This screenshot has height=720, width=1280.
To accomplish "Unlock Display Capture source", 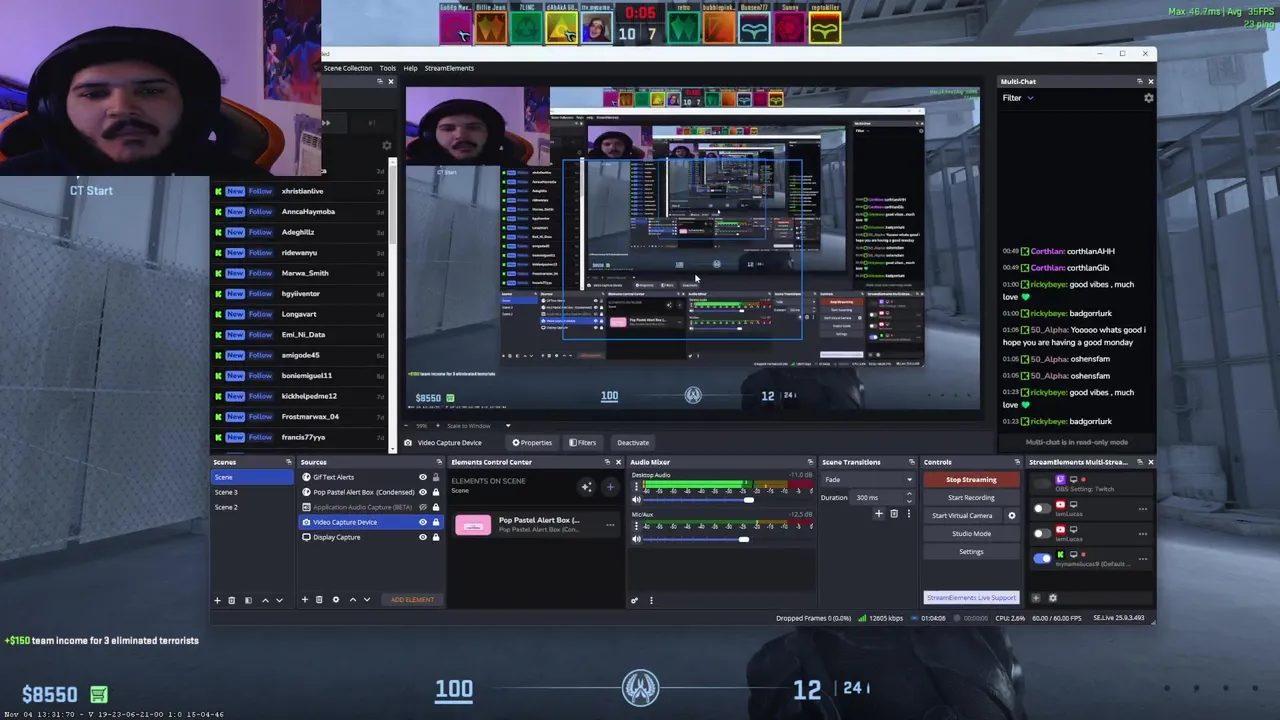I will pos(435,537).
